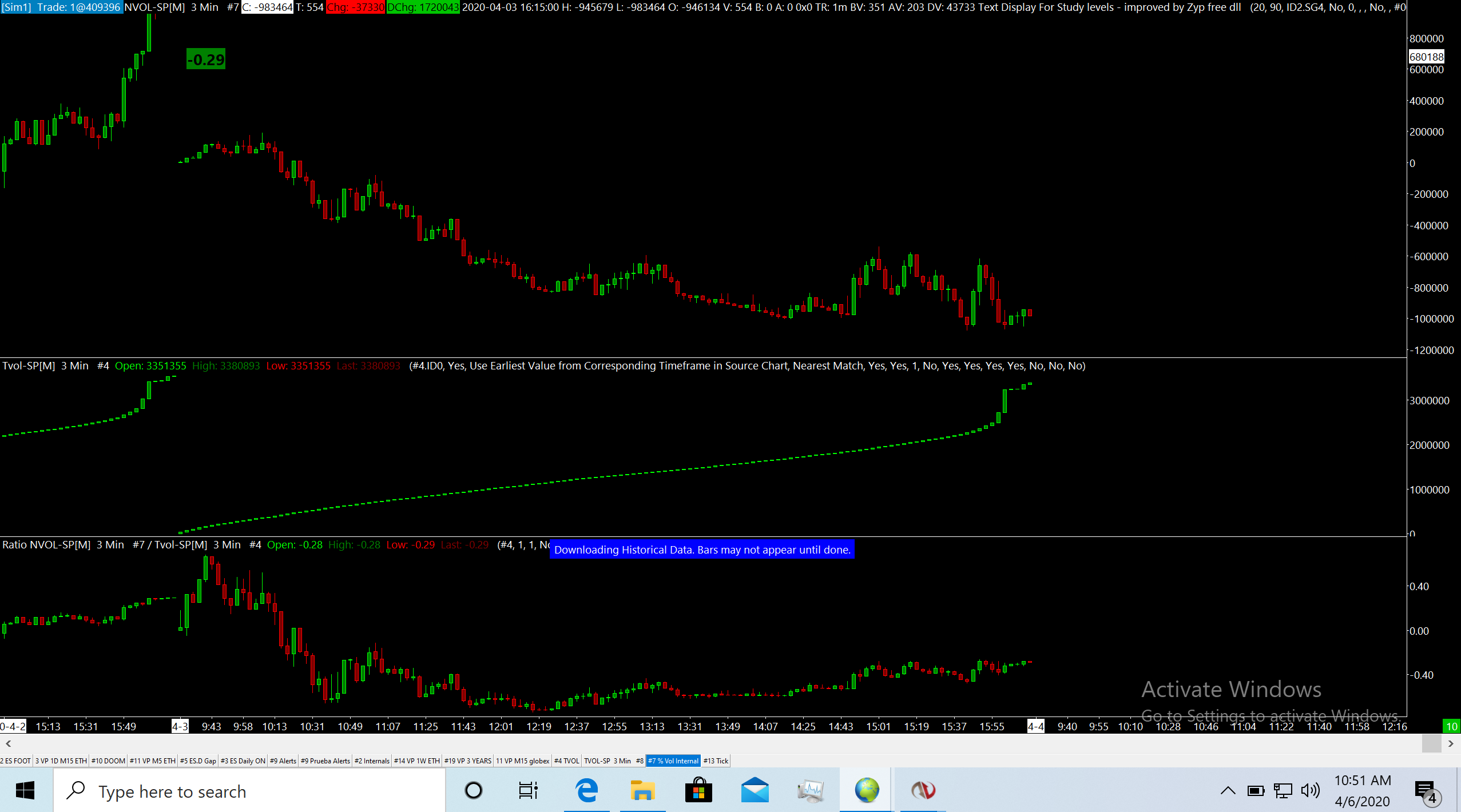Open the volume control in tray
The width and height of the screenshot is (1461, 812).
pyautogui.click(x=1309, y=791)
